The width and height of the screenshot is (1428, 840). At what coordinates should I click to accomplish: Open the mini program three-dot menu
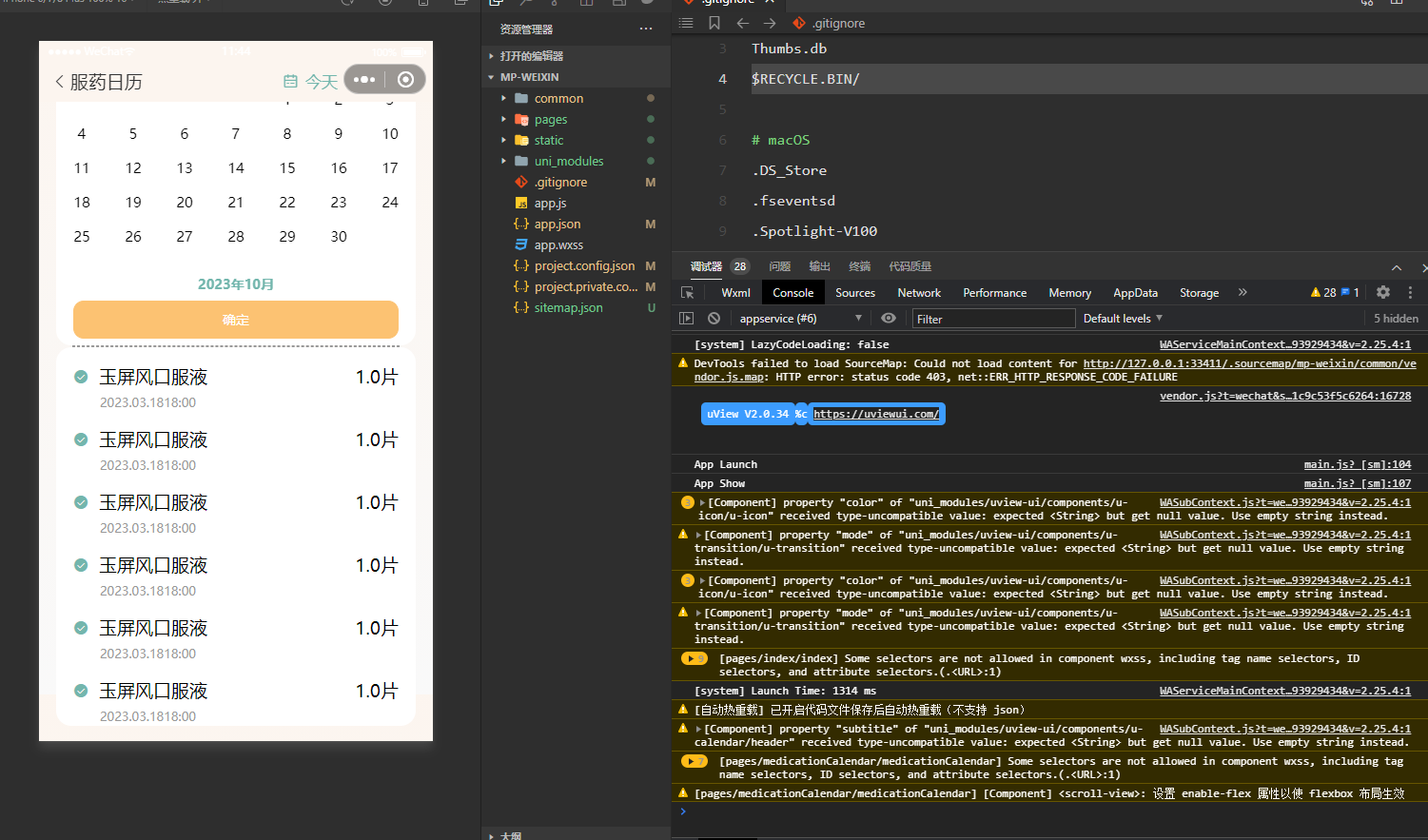coord(364,79)
